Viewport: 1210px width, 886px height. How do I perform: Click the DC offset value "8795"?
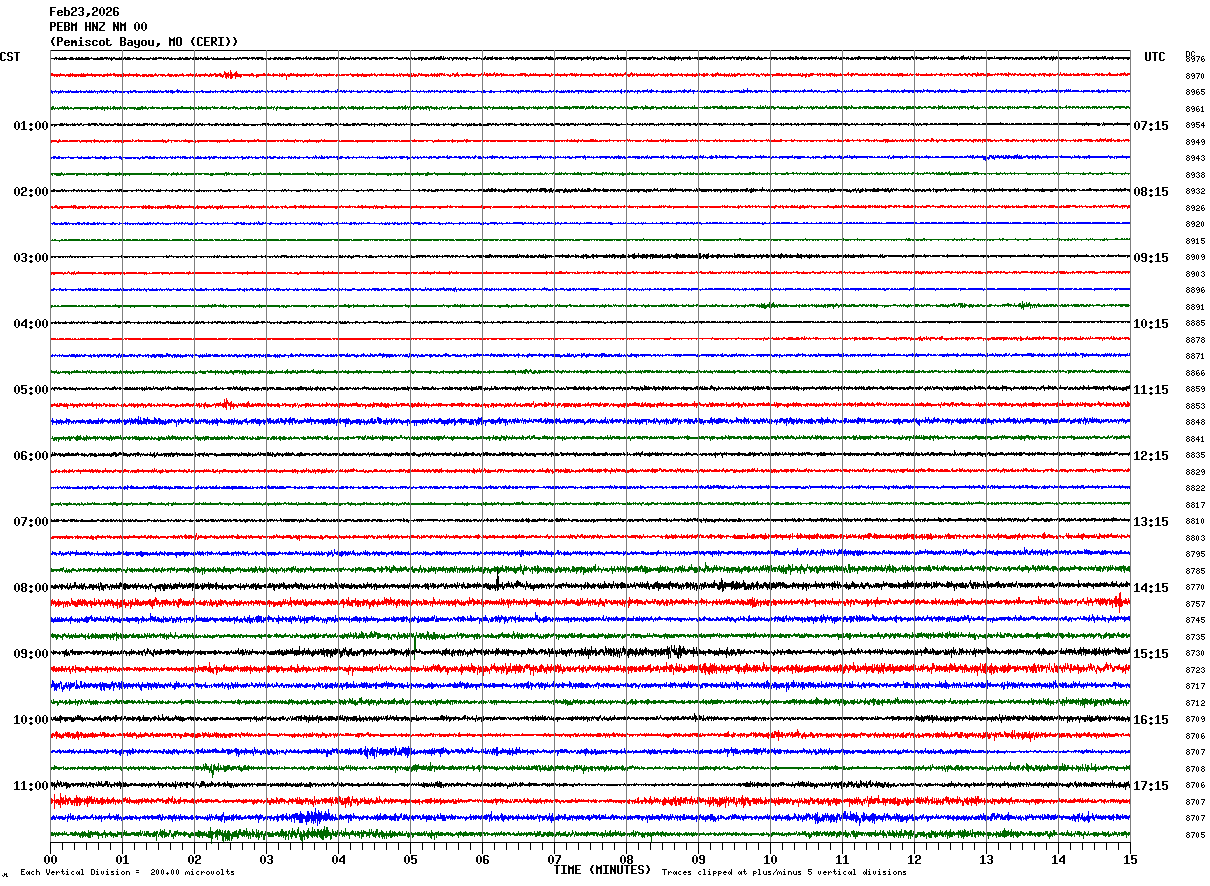click(1195, 555)
